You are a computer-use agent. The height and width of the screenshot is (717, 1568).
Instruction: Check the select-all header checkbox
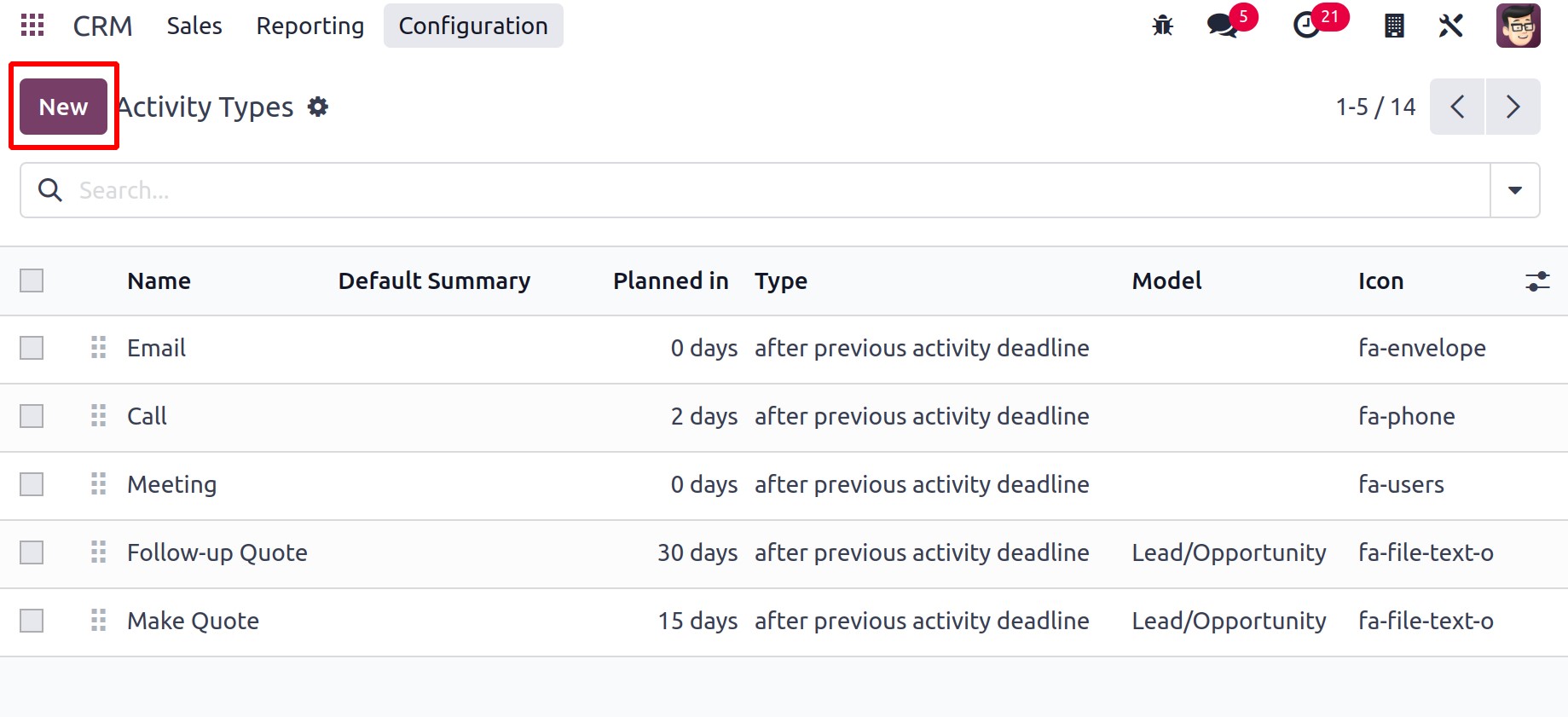(x=32, y=280)
